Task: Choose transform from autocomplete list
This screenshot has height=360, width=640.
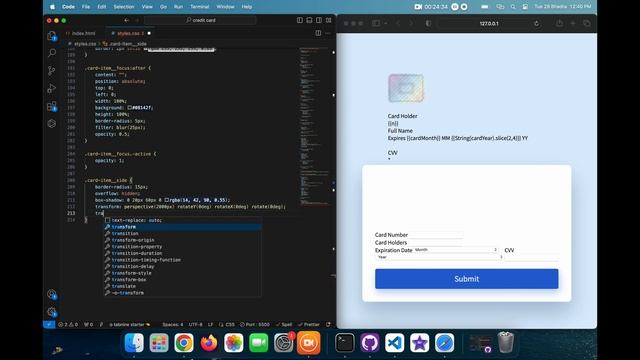Action: (x=182, y=227)
